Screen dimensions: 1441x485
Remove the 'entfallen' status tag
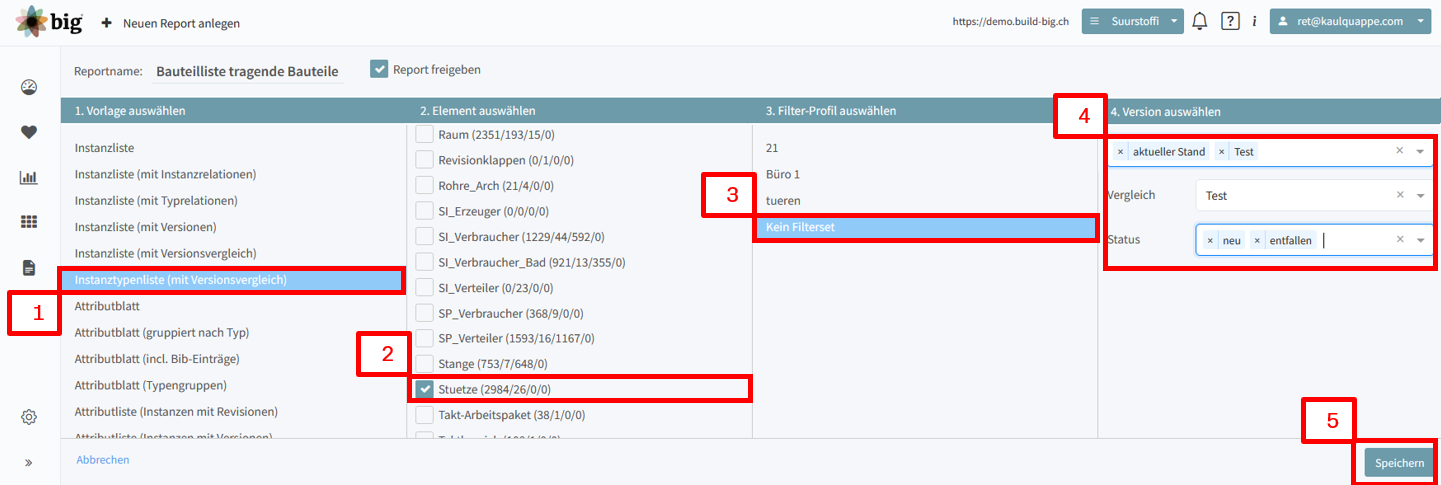coord(1257,241)
